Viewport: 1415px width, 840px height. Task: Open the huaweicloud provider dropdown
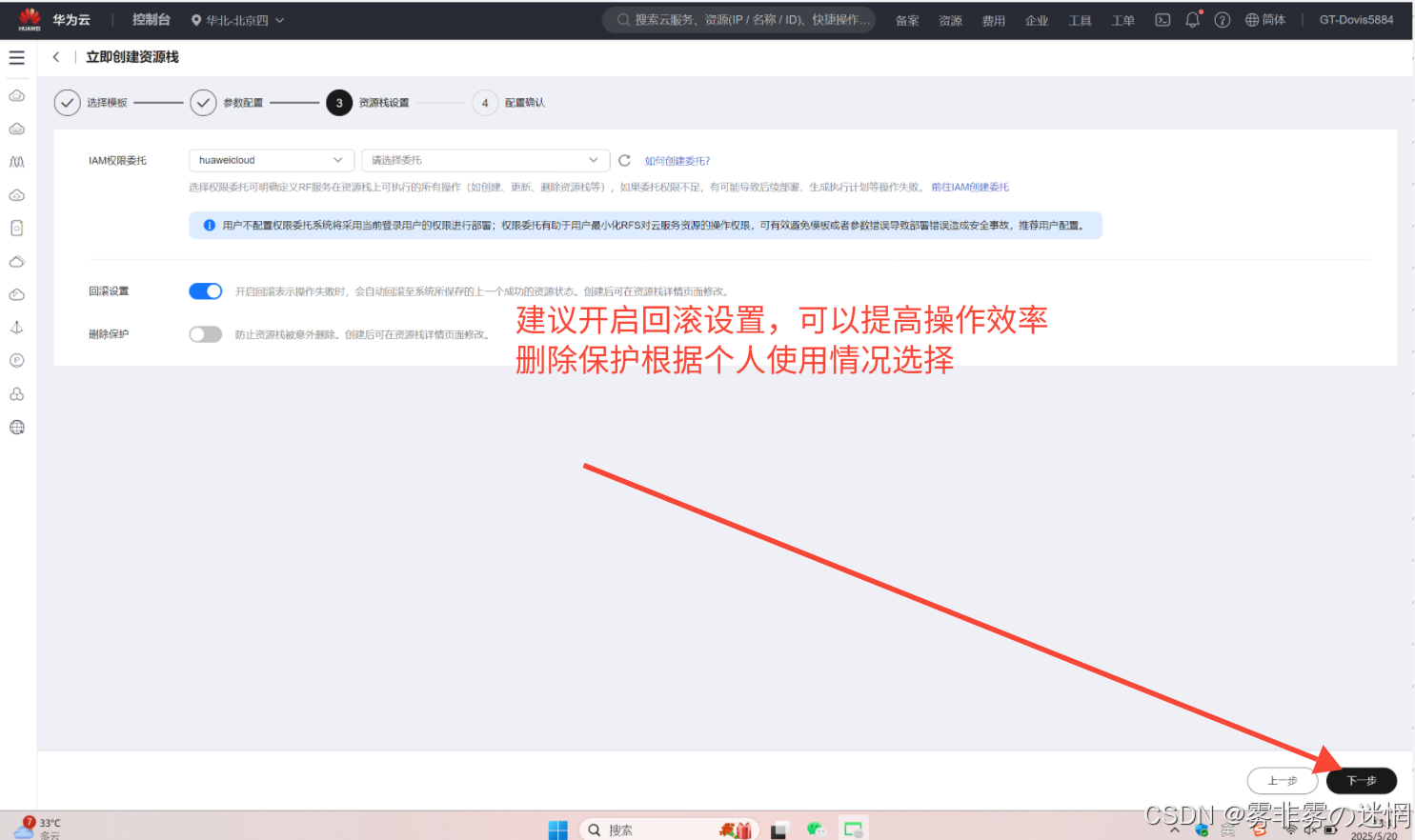272,160
